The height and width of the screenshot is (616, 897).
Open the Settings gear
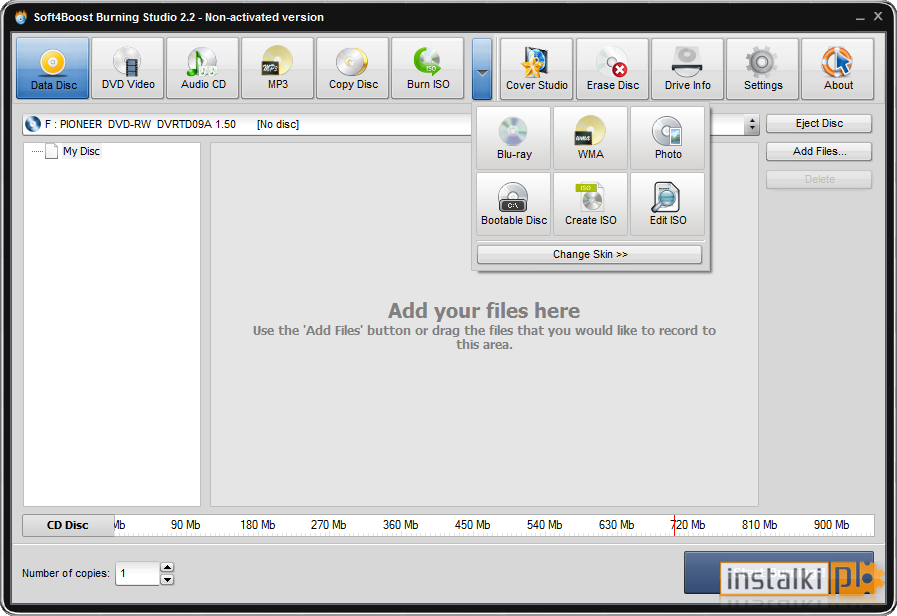click(762, 69)
